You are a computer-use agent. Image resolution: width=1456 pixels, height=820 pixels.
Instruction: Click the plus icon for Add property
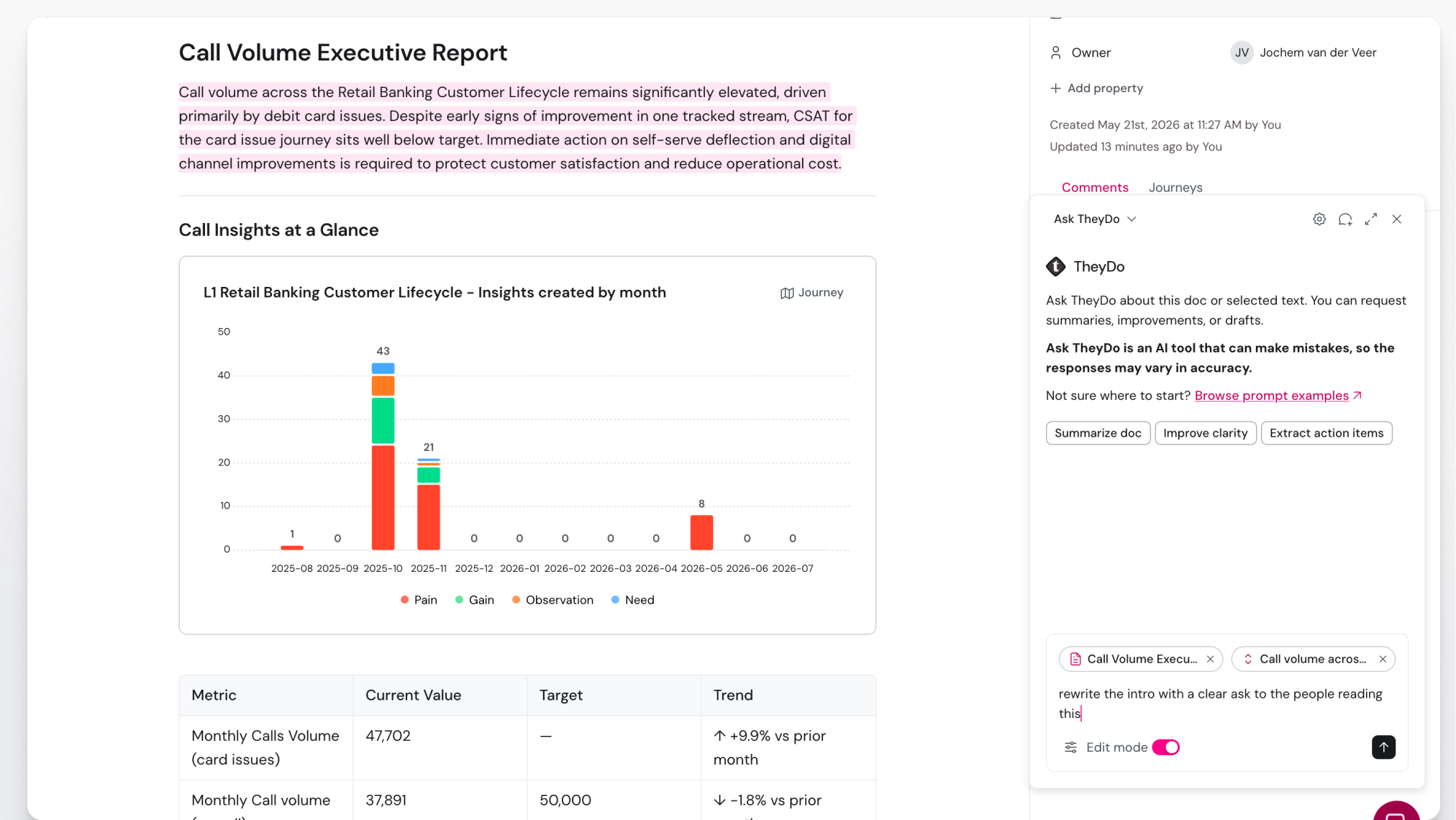[x=1055, y=88]
